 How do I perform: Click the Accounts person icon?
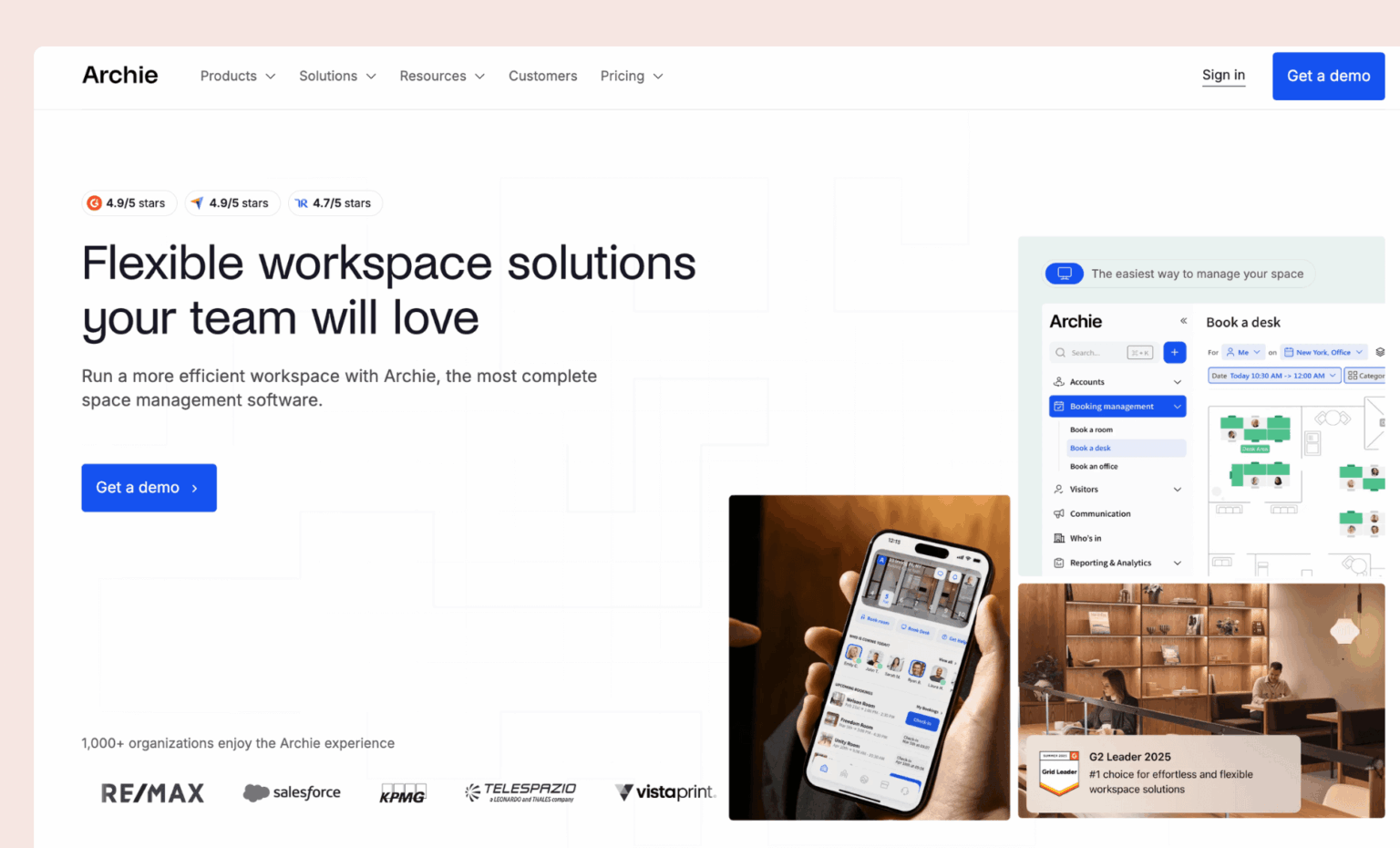[1059, 382]
